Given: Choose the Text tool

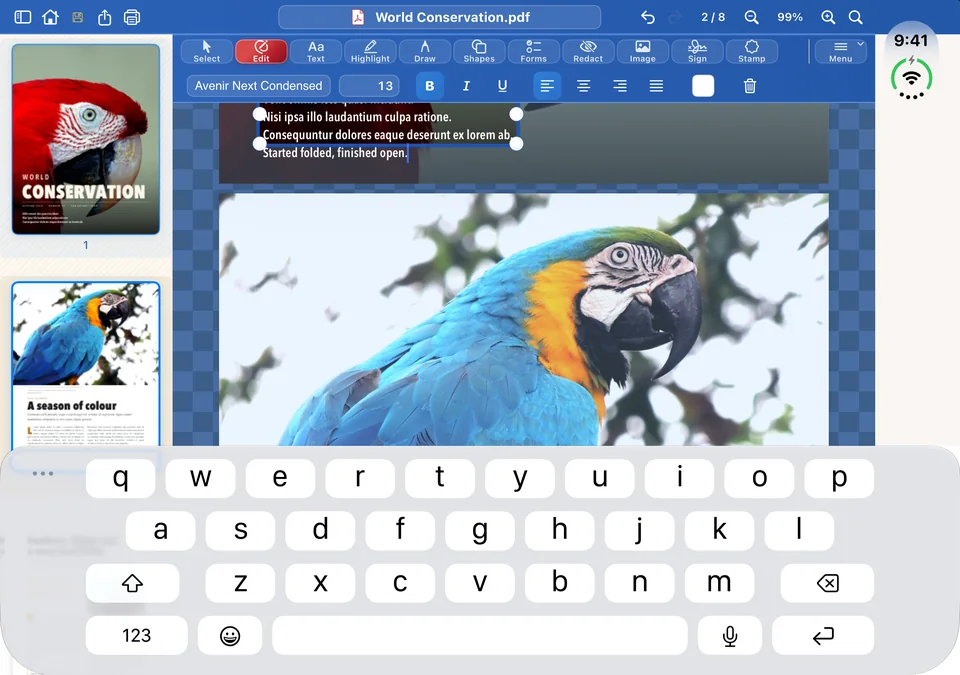Looking at the screenshot, I should pos(315,51).
